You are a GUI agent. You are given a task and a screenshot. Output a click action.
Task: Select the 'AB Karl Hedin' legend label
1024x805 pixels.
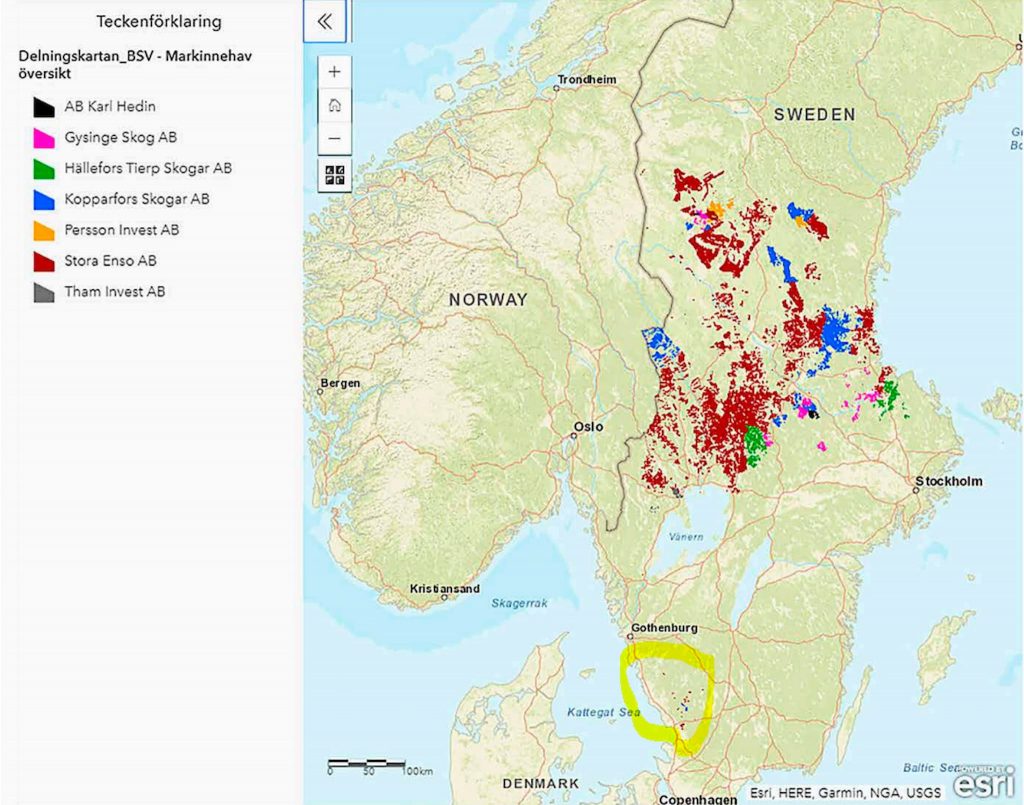pyautogui.click(x=110, y=106)
